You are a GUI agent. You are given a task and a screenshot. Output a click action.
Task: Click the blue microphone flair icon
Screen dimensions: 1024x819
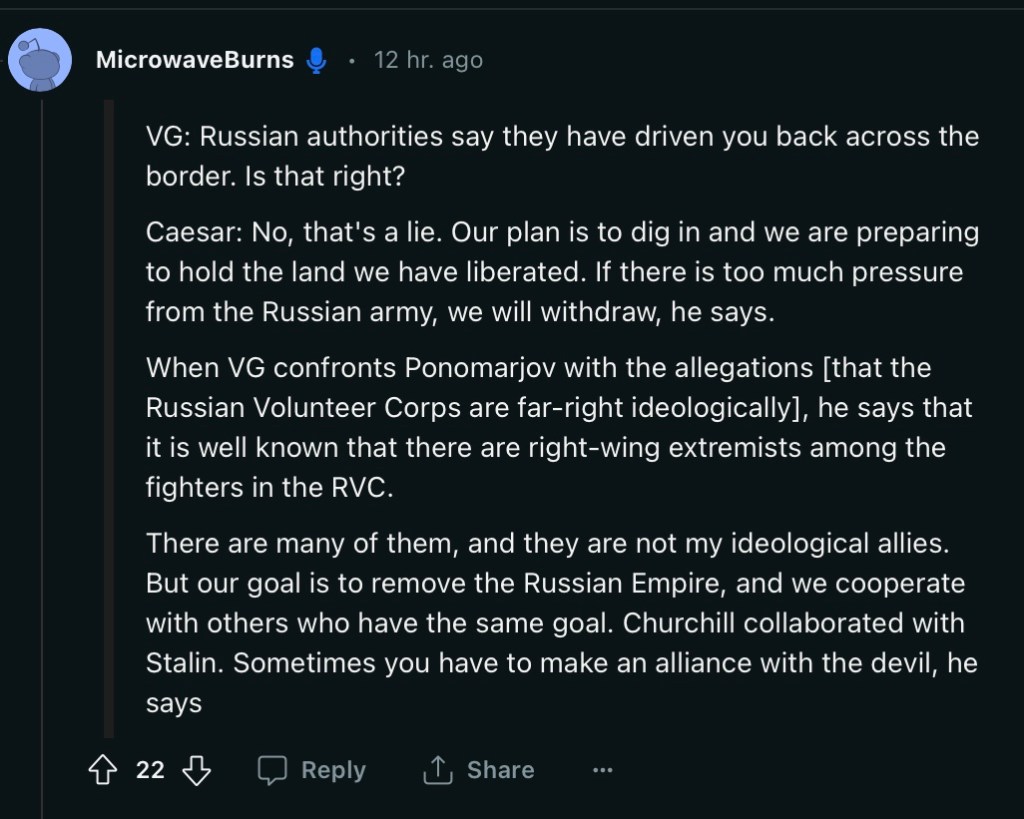317,61
